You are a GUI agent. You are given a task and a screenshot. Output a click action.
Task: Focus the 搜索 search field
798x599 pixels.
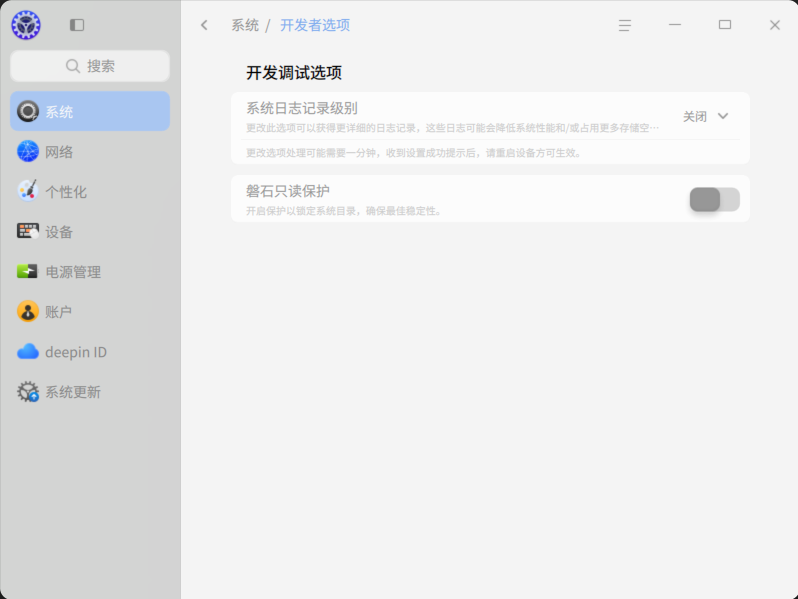click(90, 66)
